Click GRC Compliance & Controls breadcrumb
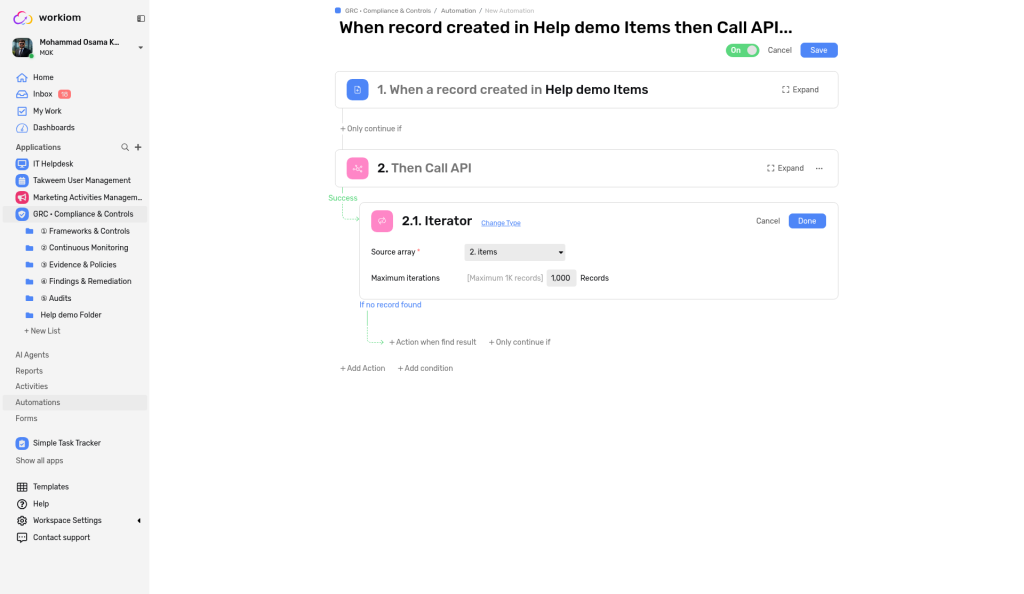 387,10
